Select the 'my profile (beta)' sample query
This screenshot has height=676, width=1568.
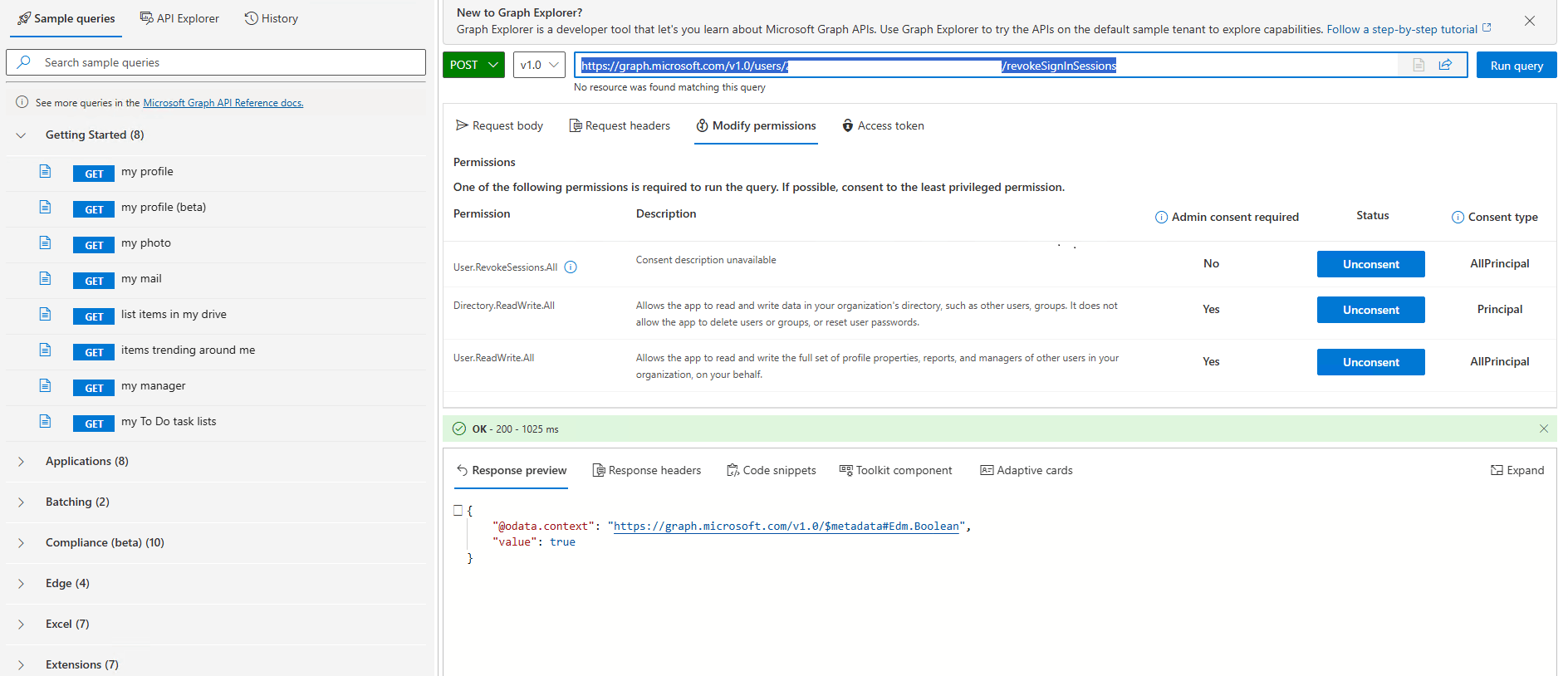coord(164,207)
